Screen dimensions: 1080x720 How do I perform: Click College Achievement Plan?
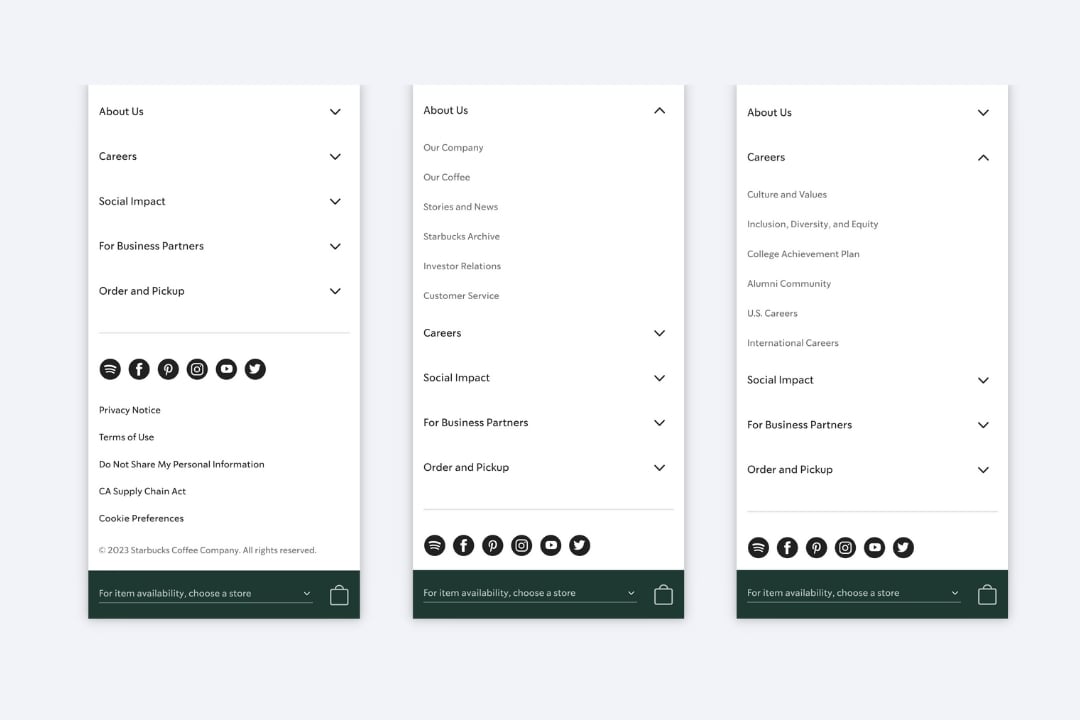tap(803, 254)
